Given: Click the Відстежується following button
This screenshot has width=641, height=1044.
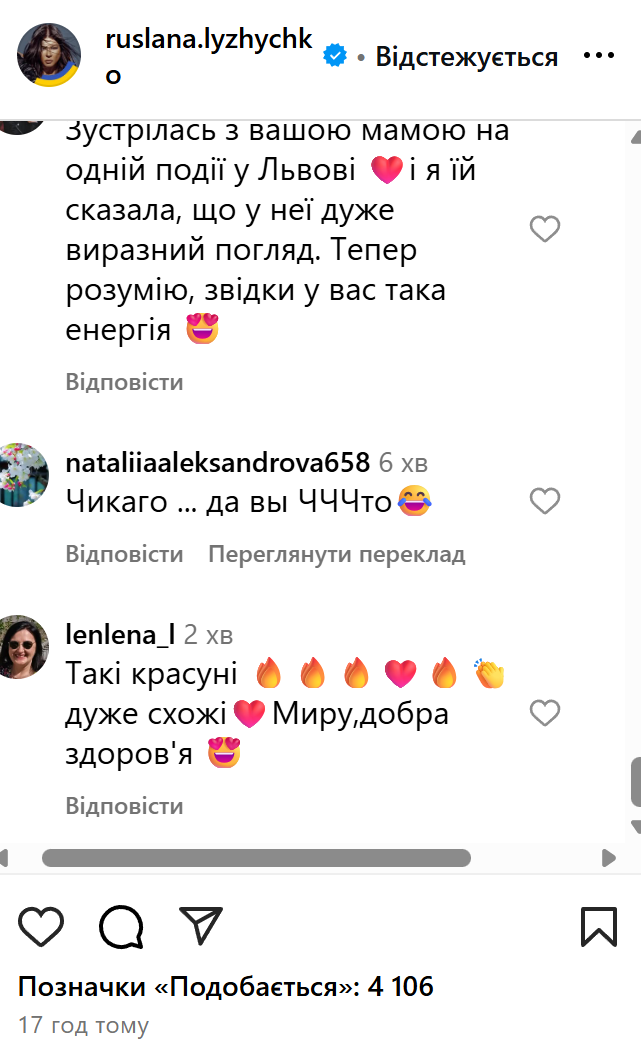Looking at the screenshot, I should [467, 57].
